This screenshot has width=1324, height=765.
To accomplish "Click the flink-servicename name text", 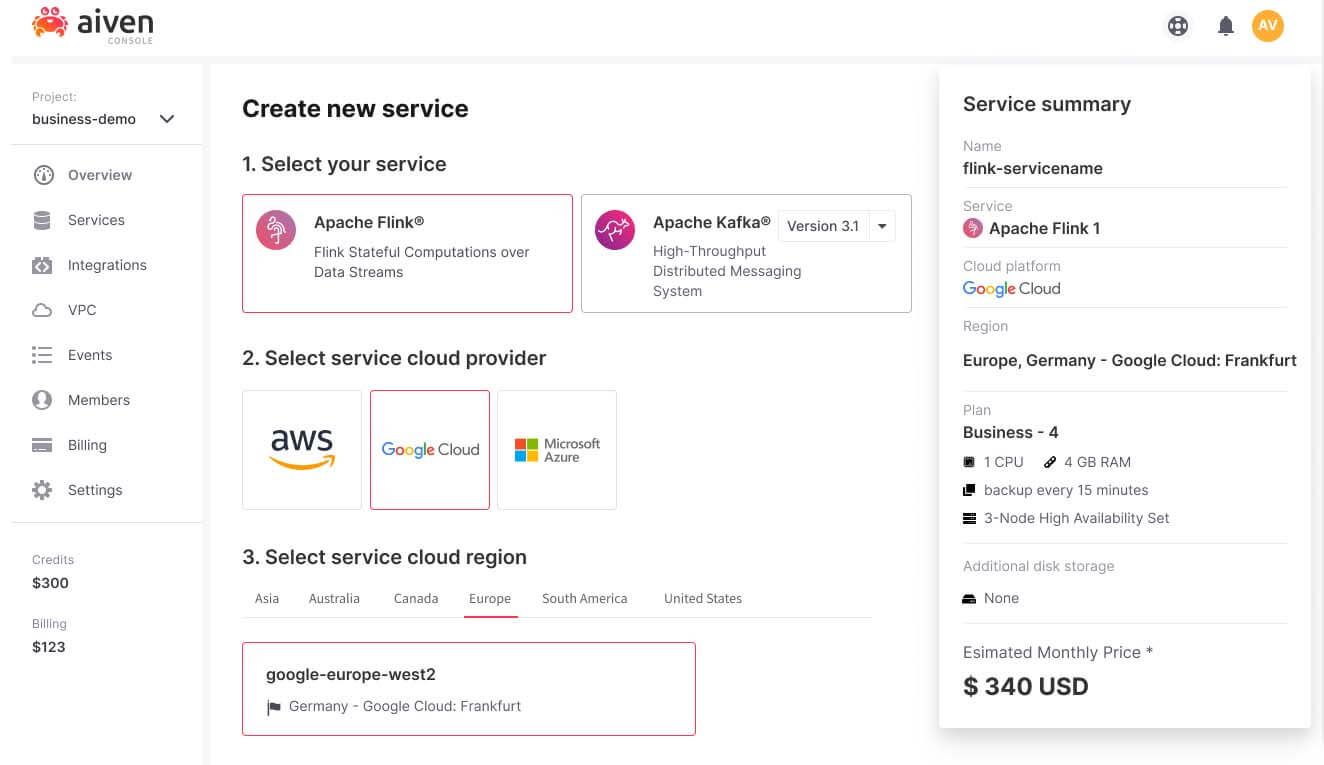I will 1033,168.
